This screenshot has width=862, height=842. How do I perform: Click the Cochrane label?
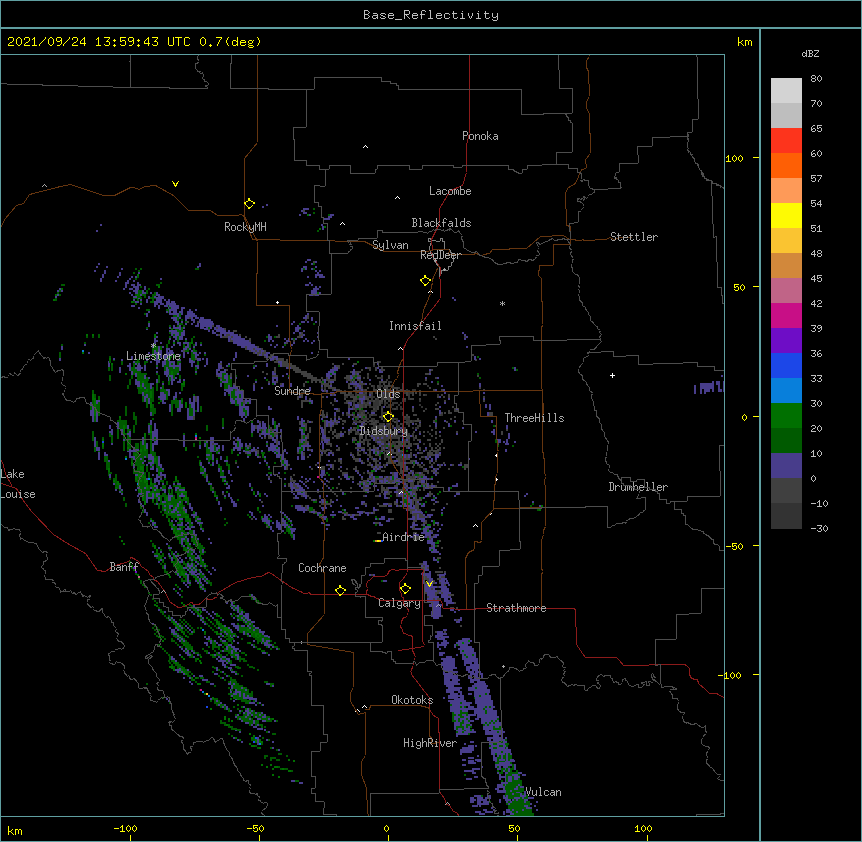322,568
